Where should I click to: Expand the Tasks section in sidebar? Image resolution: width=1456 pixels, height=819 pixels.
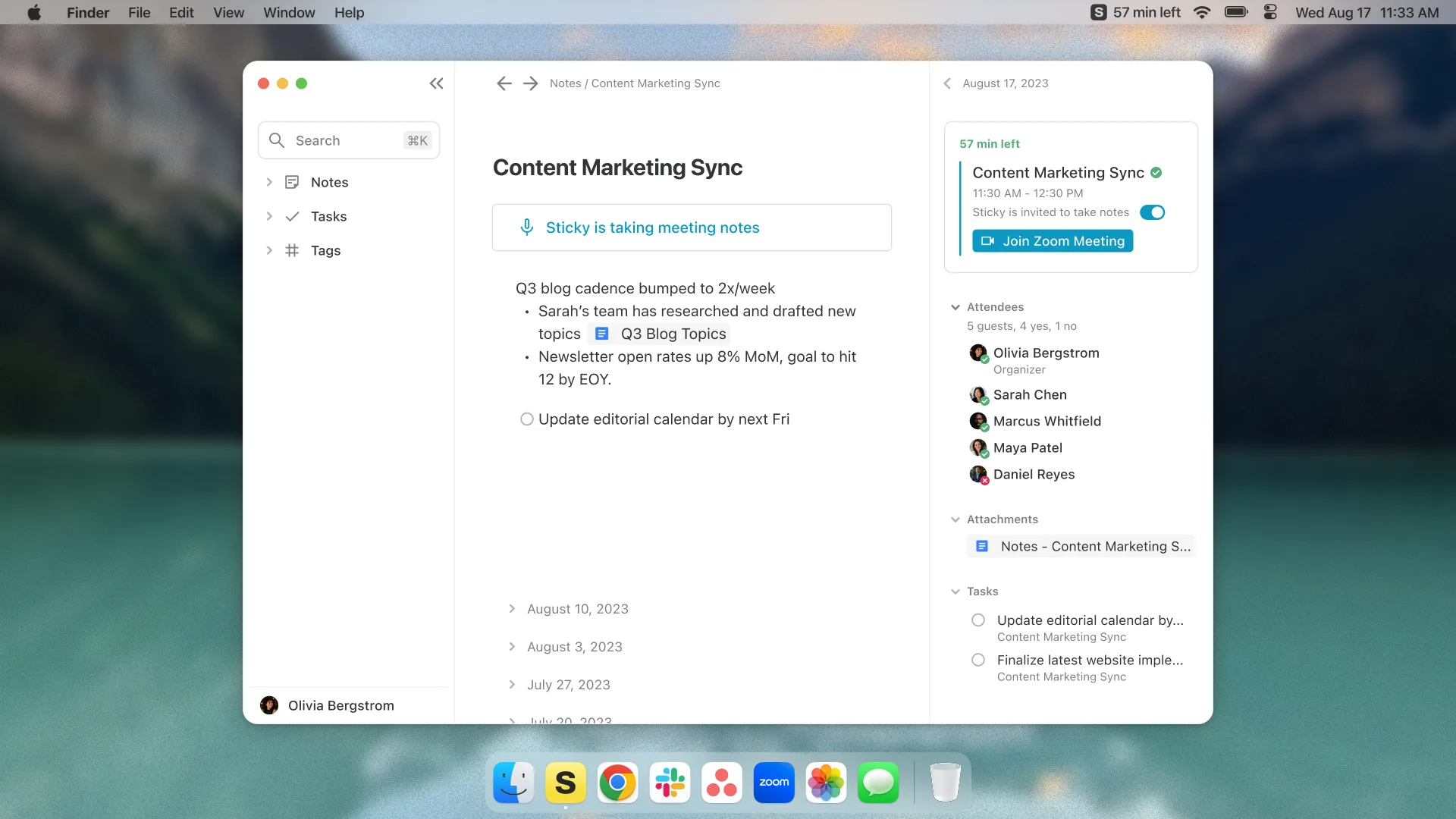[x=269, y=216]
